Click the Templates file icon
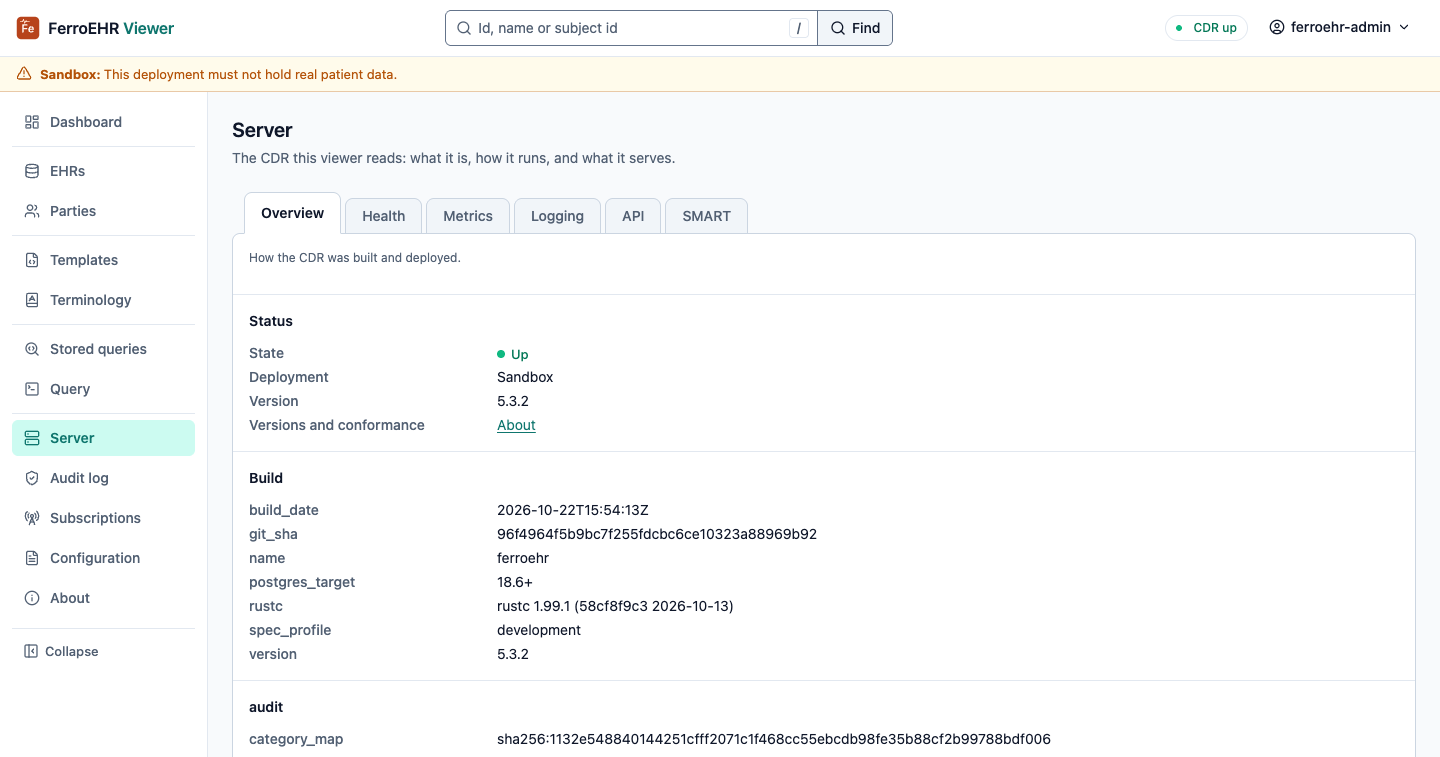Image resolution: width=1440 pixels, height=757 pixels. pos(32,260)
